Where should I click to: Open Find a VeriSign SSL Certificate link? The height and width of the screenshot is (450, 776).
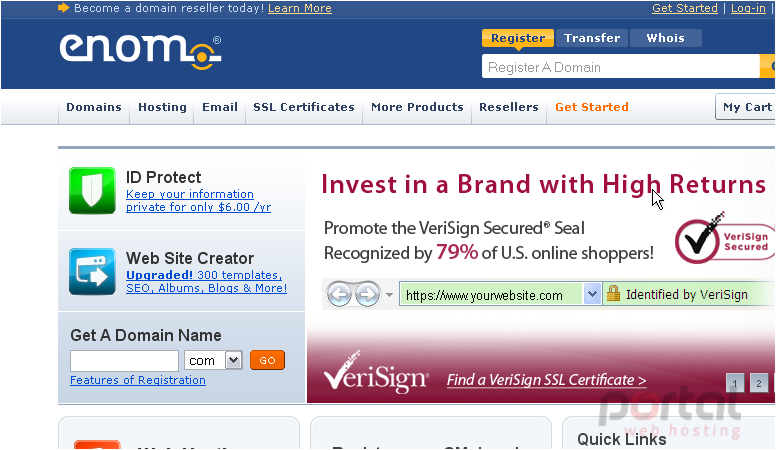tap(546, 380)
